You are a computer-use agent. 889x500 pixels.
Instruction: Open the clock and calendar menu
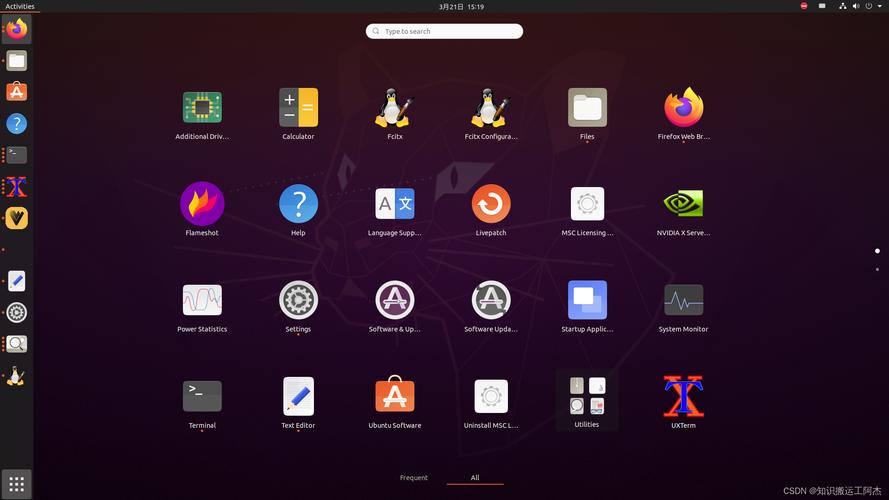[x=461, y=7]
